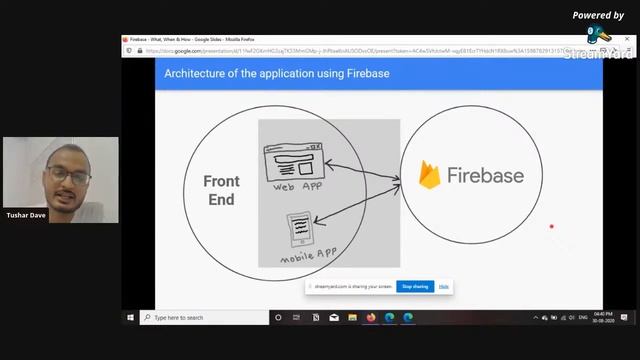Image resolution: width=640 pixels, height=360 pixels.
Task: Open the taskbar clock and date
Action: point(603,318)
